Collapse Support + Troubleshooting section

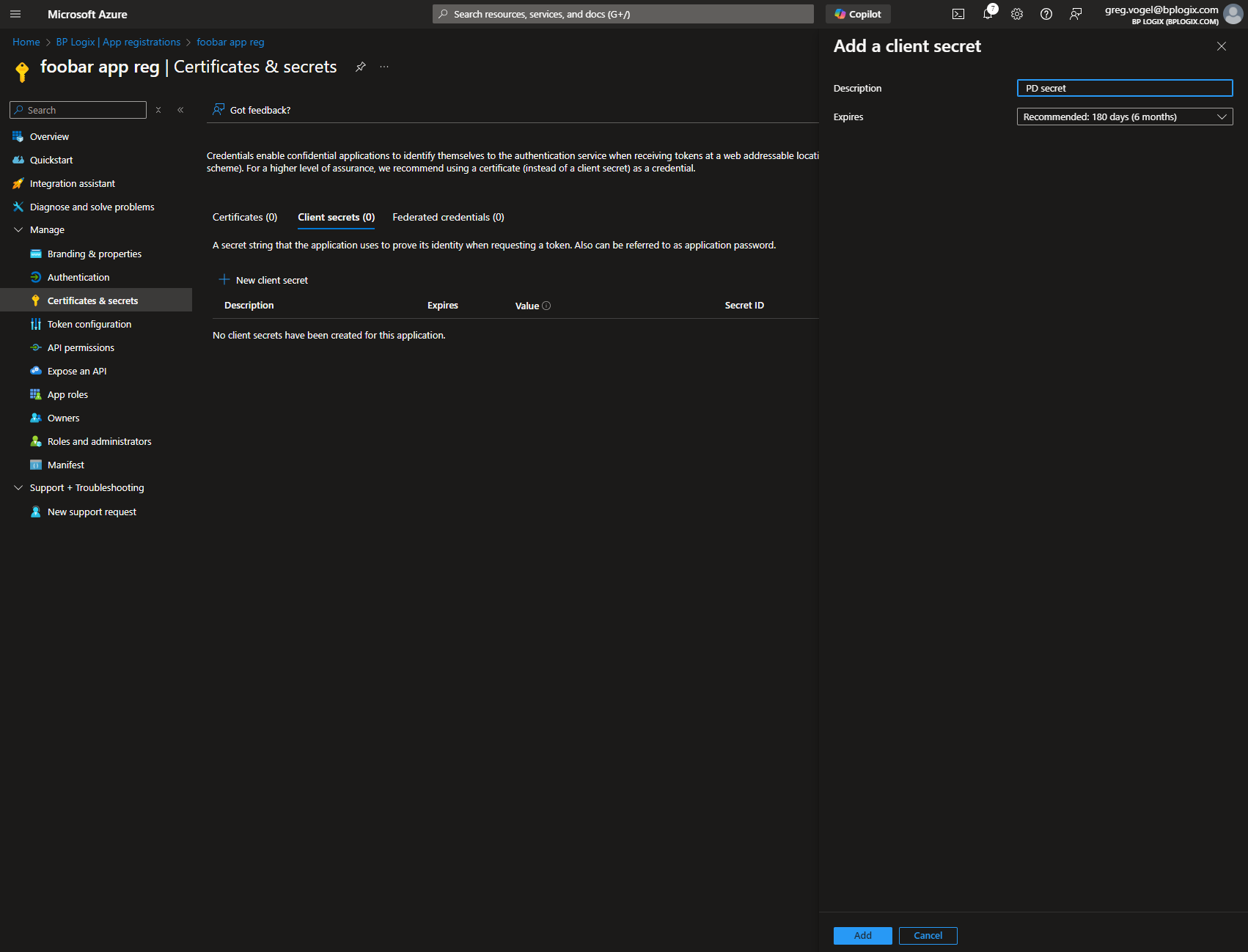[18, 487]
